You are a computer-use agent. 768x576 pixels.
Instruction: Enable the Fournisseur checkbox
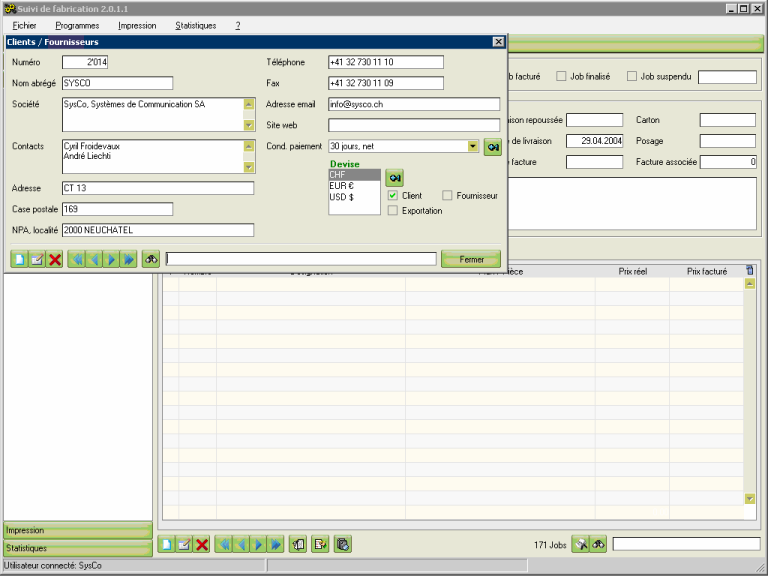[447, 196]
